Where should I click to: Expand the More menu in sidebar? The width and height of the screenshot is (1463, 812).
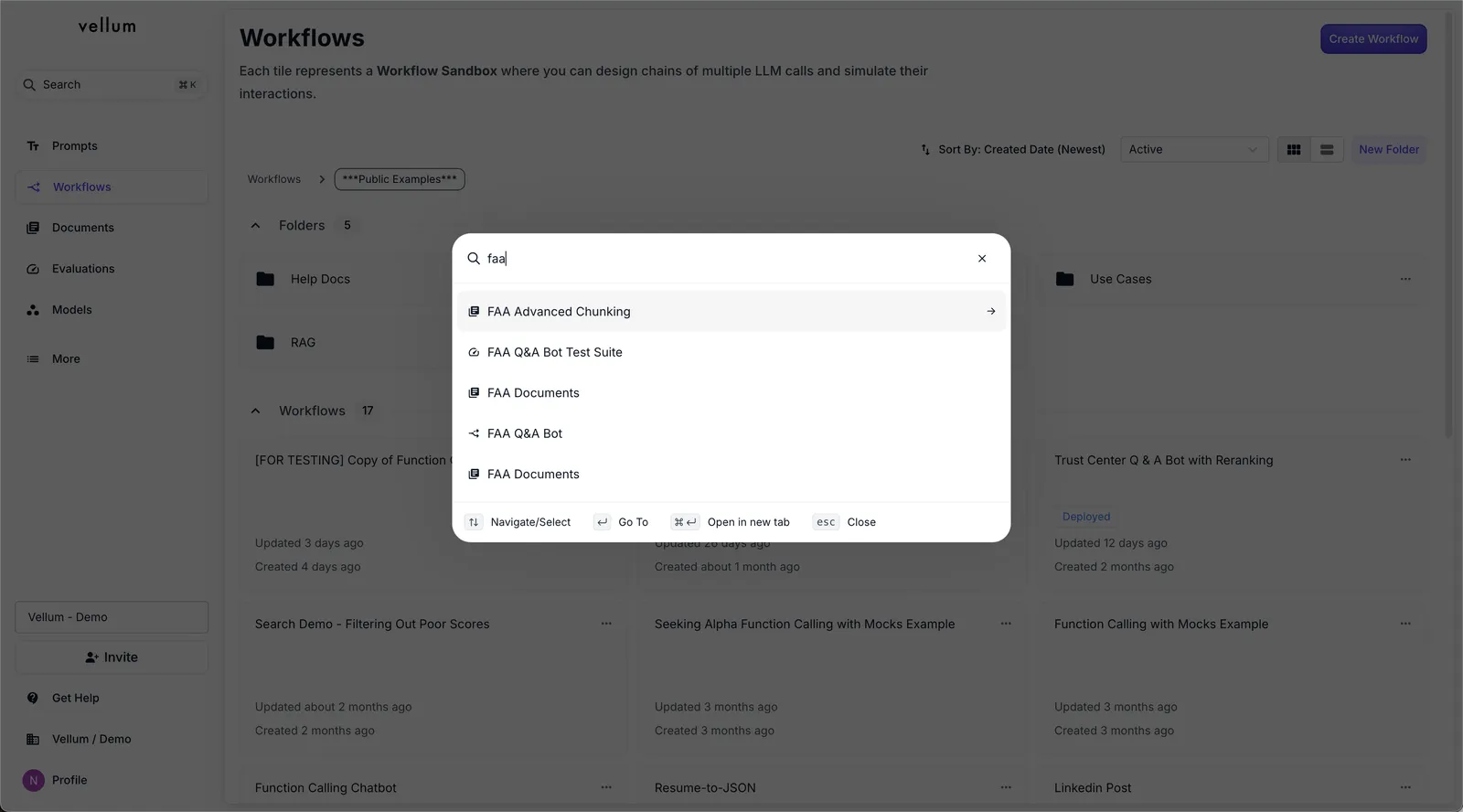pos(112,359)
